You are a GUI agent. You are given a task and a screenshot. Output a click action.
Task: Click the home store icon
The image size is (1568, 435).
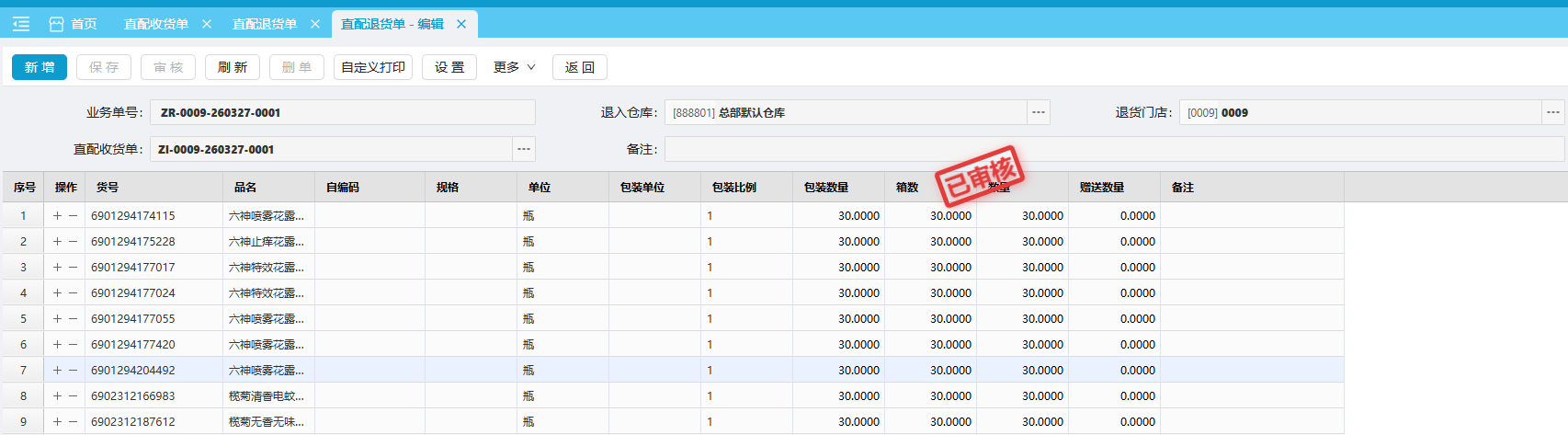(x=56, y=24)
